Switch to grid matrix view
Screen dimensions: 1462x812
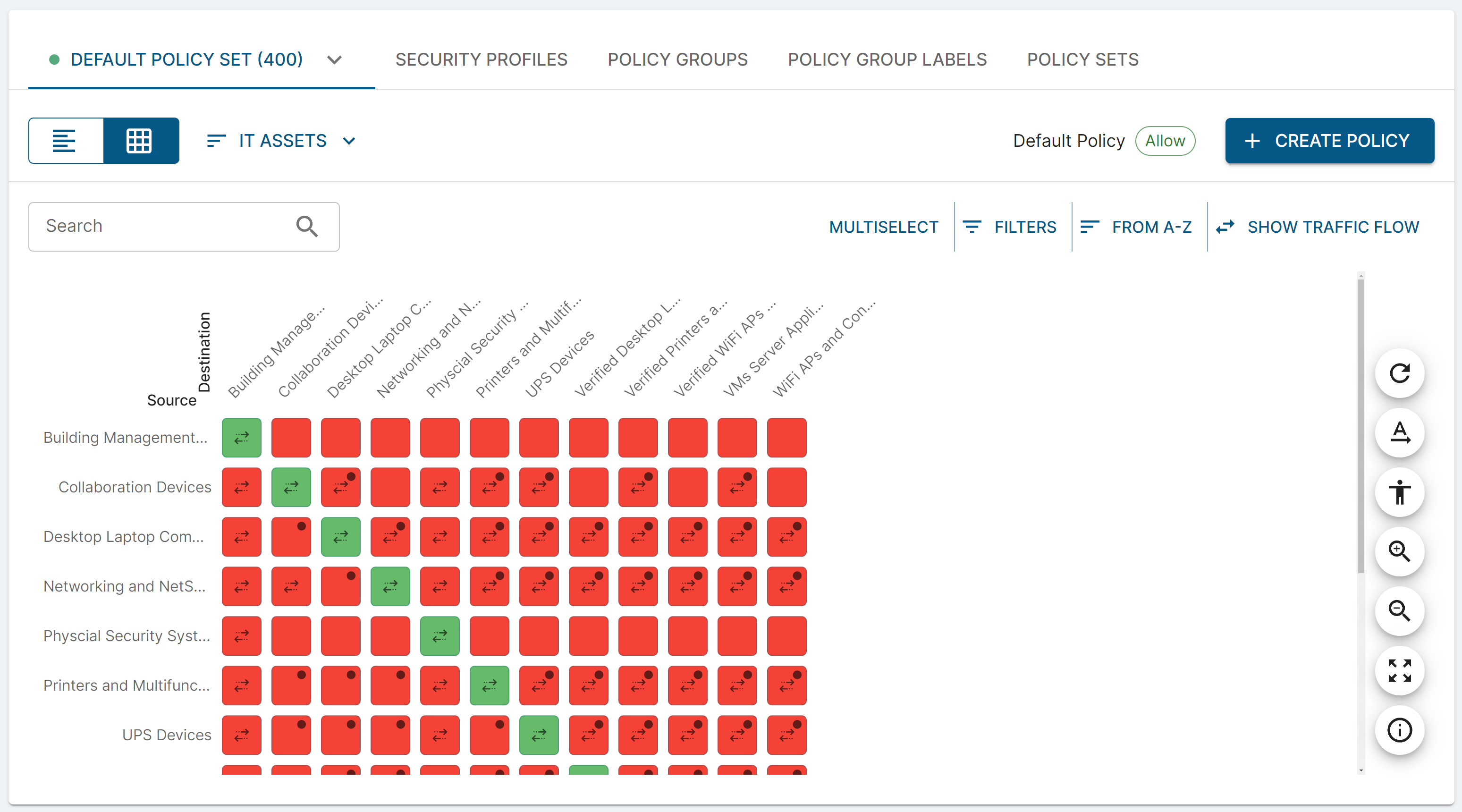(x=140, y=141)
